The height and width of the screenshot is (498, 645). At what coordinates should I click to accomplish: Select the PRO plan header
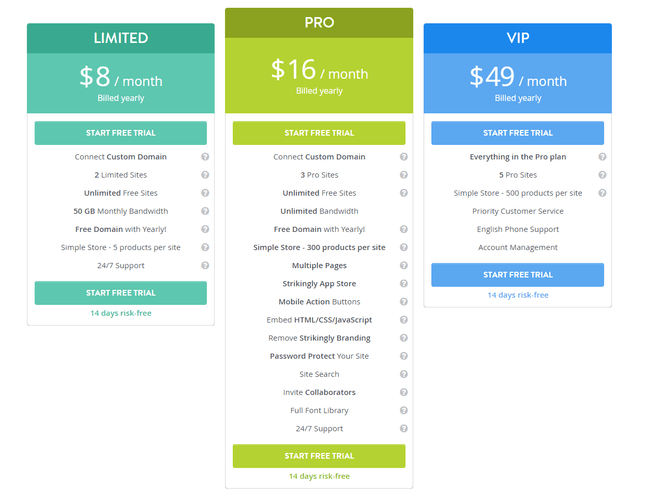(x=319, y=23)
